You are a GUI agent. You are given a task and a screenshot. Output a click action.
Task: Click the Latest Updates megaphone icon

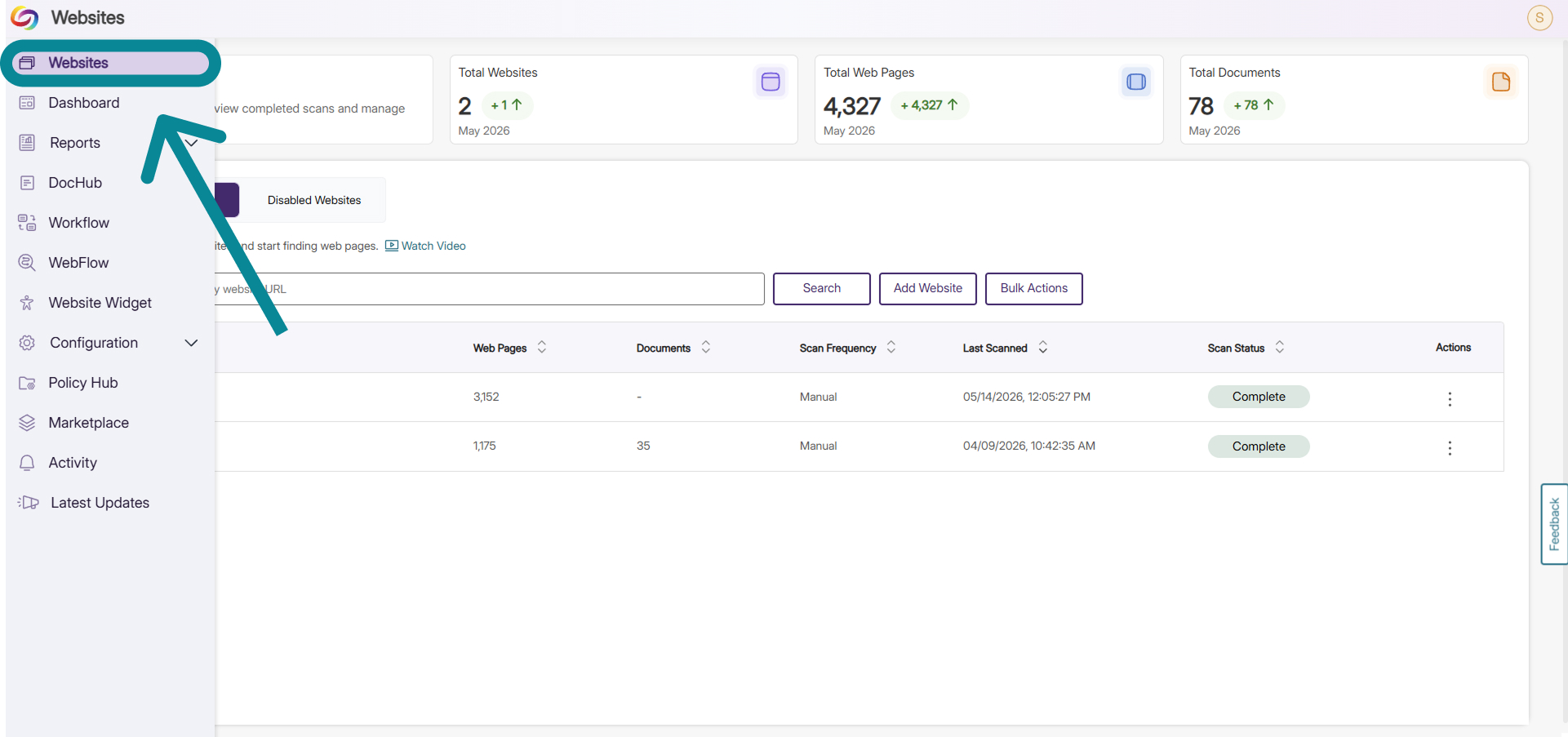click(29, 503)
